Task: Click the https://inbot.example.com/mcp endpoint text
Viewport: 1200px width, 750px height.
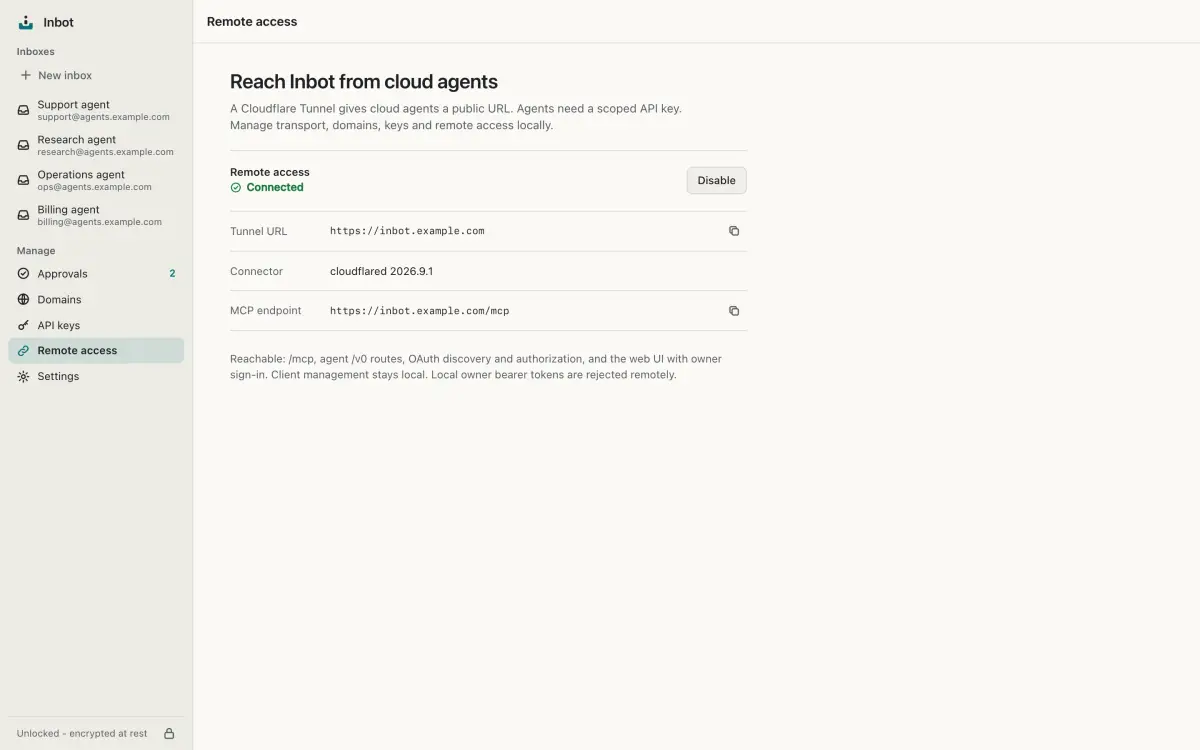Action: 420,311
